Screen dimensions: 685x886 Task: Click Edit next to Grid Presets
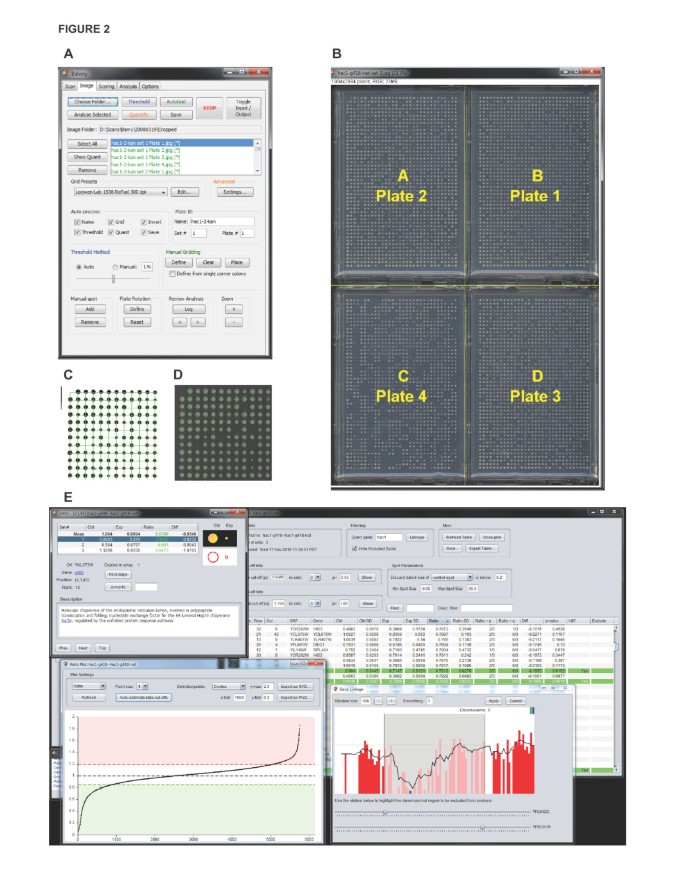pos(184,192)
